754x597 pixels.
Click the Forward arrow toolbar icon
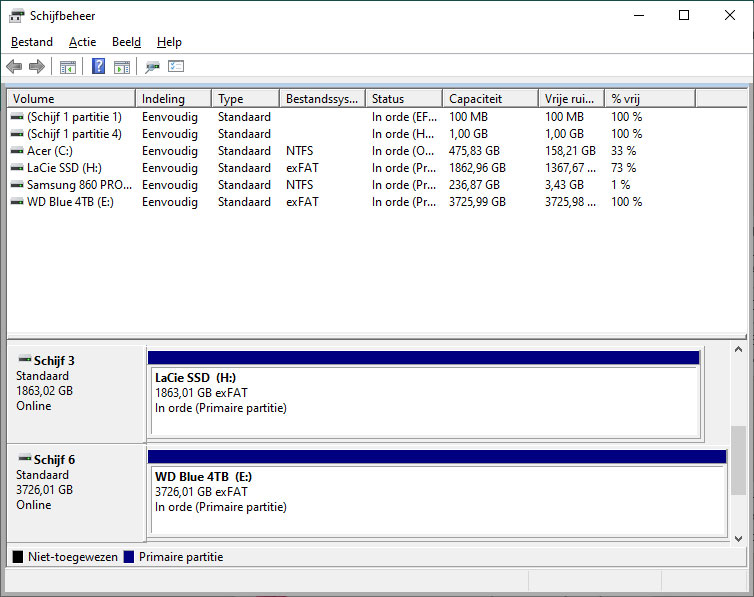[x=37, y=66]
